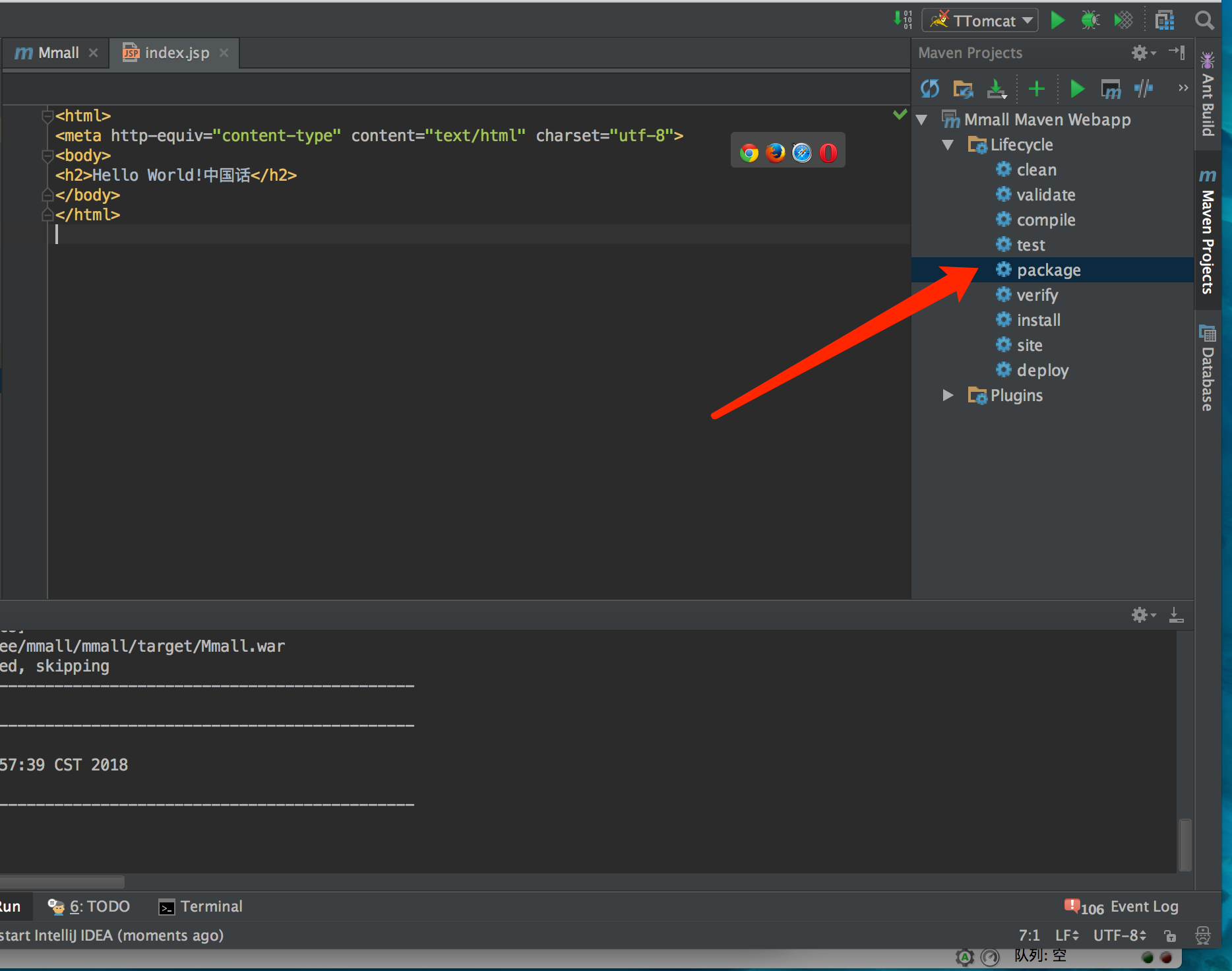The width and height of the screenshot is (1232, 971).
Task: Open the TTomcat run configuration dropdown
Action: tap(980, 20)
